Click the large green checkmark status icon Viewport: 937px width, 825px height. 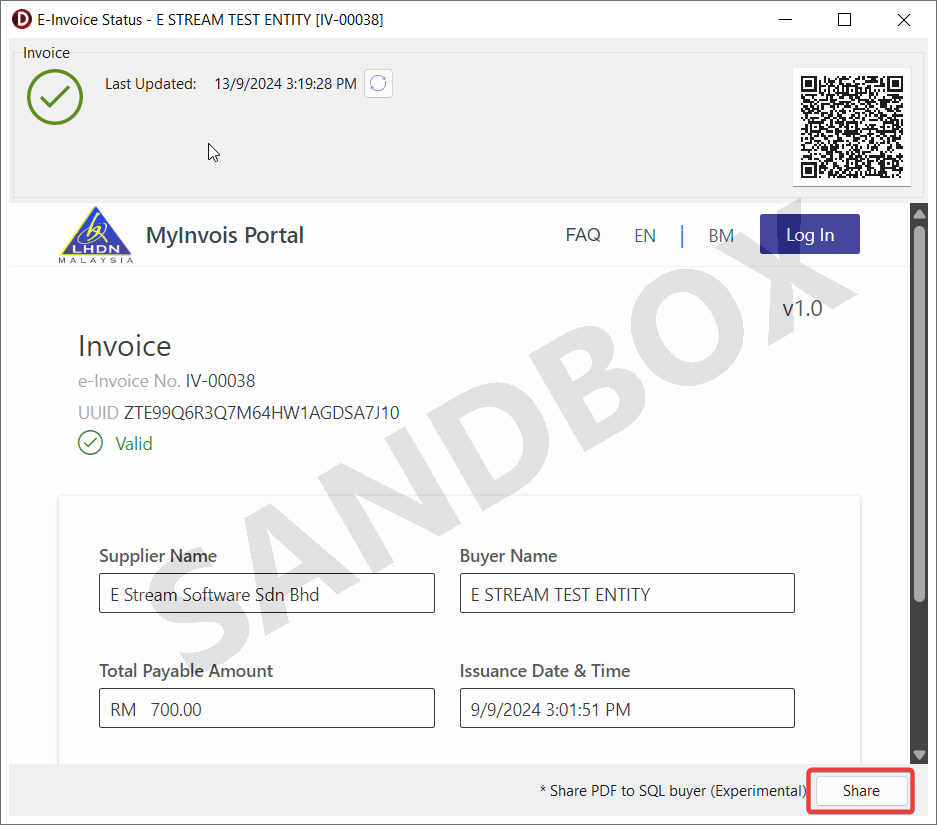pyautogui.click(x=55, y=96)
